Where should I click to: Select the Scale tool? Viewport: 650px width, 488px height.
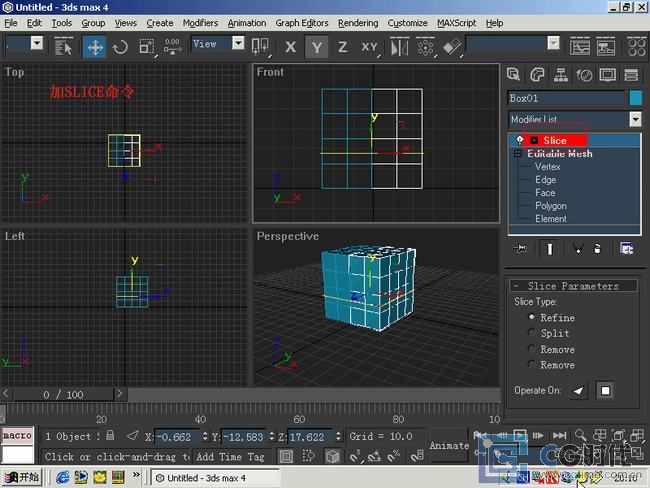pyautogui.click(x=146, y=47)
